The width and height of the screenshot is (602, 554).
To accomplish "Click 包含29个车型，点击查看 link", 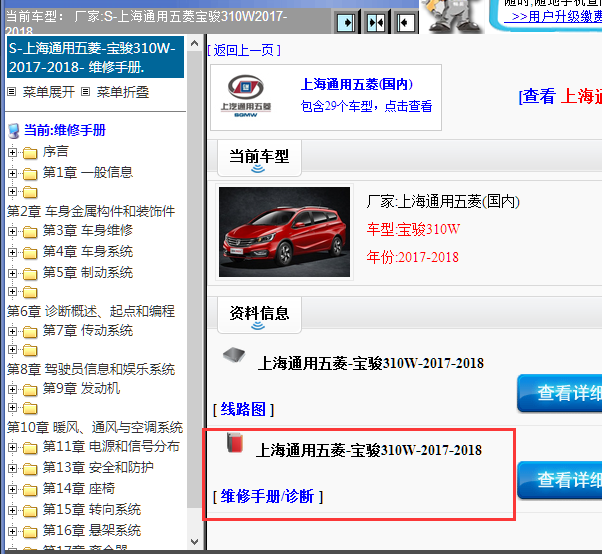I will click(366, 106).
